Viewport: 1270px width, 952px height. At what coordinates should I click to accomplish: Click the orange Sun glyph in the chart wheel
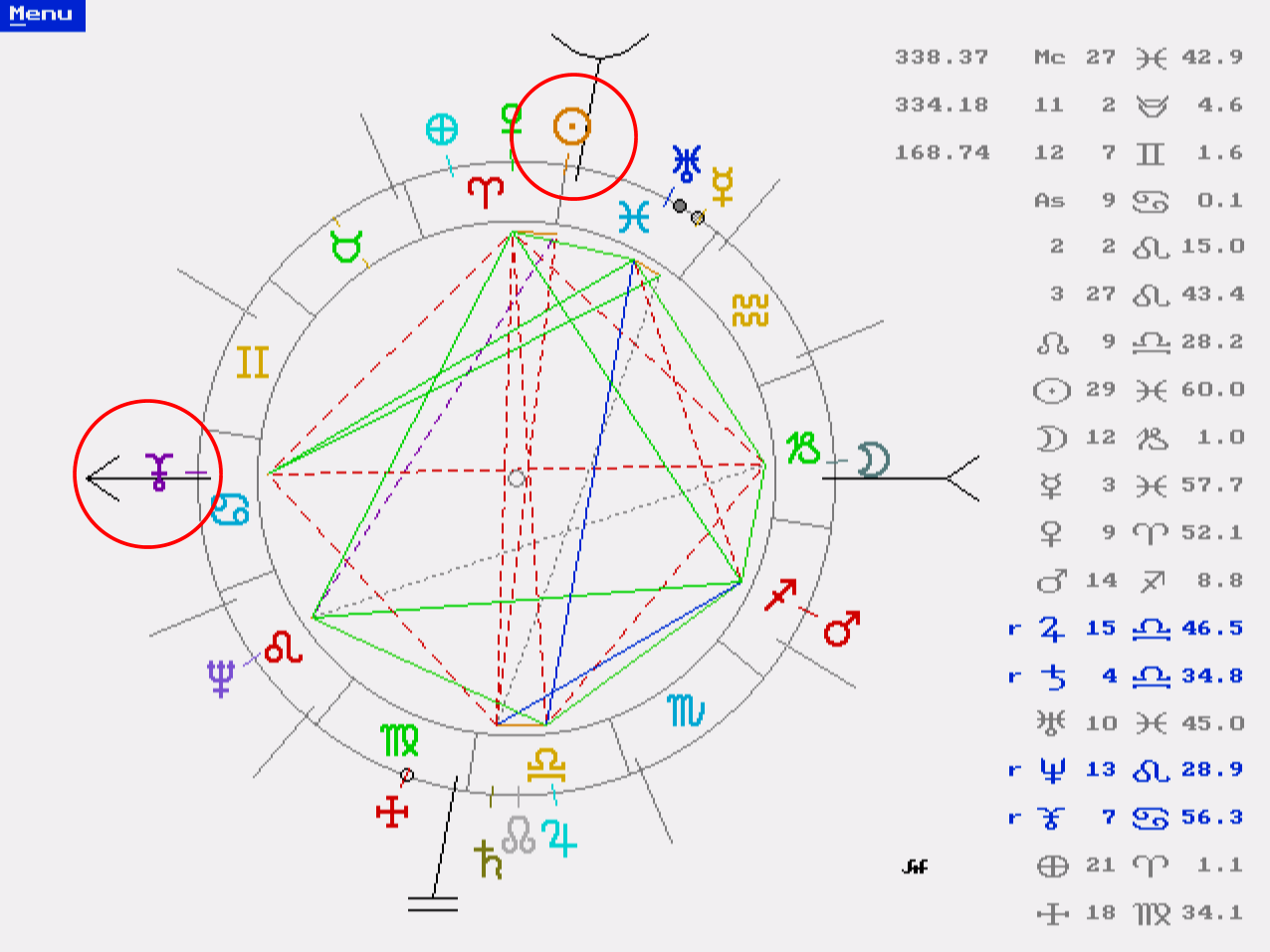pos(572,126)
